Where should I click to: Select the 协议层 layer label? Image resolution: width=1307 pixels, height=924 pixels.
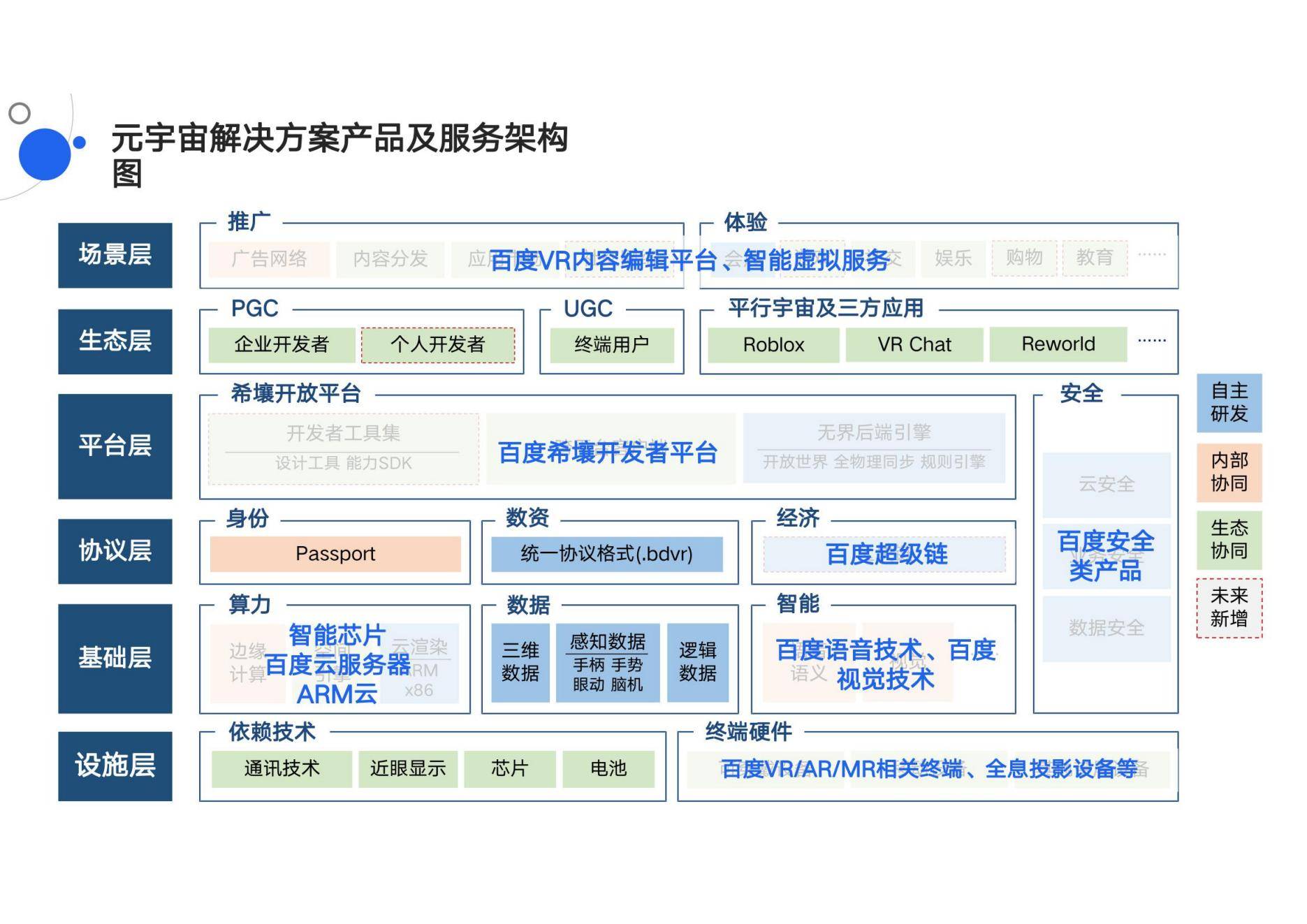pos(115,550)
